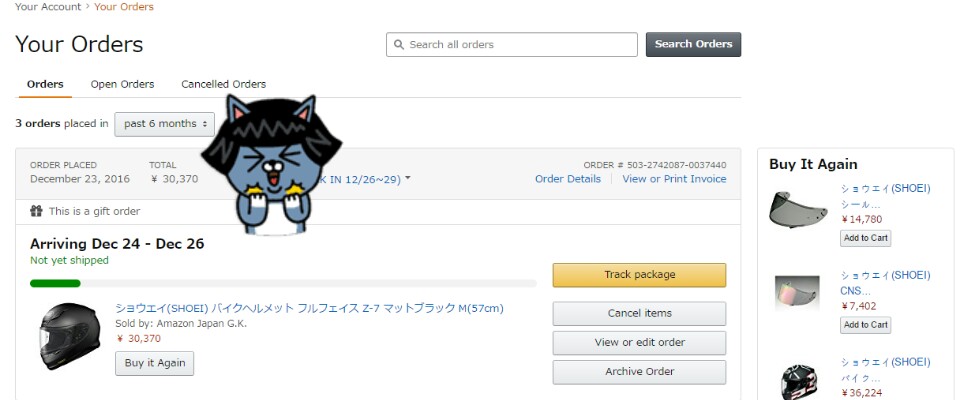Open the pink mirrored visor thumbnail
960x400 pixels.
[x=797, y=293]
